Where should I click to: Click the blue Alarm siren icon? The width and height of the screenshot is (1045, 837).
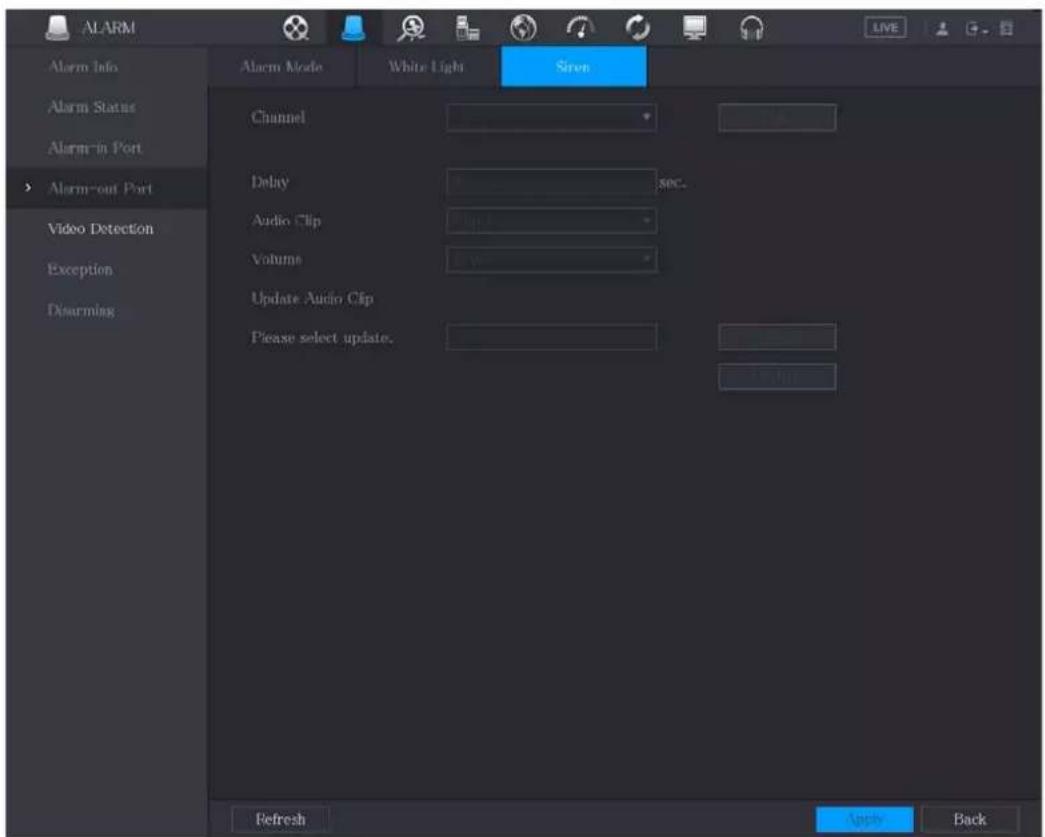tap(353, 28)
